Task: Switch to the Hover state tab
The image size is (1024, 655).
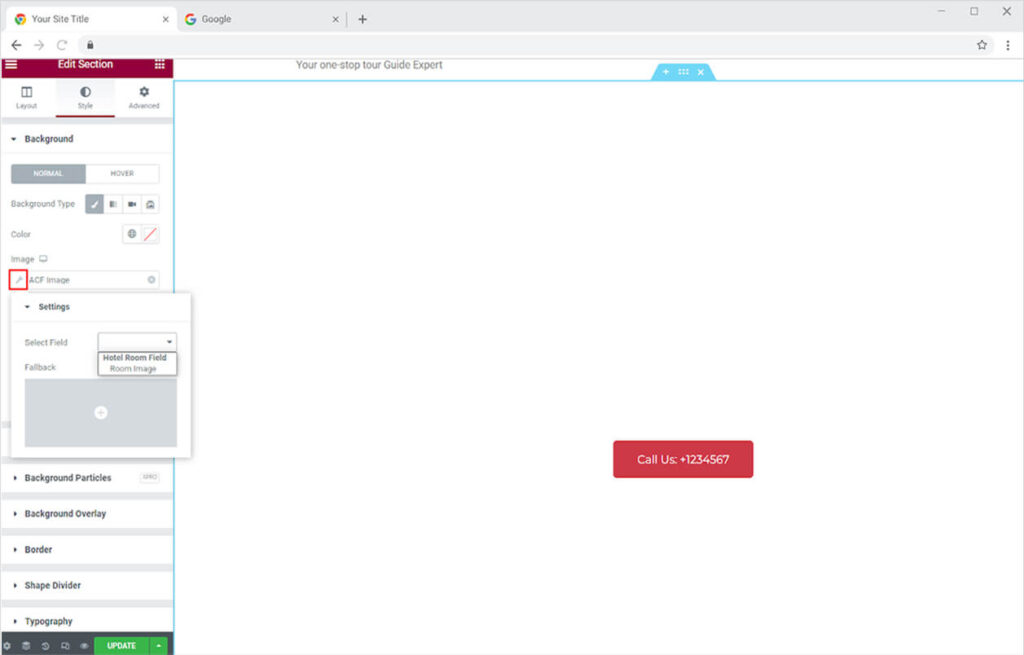Action: 122,174
